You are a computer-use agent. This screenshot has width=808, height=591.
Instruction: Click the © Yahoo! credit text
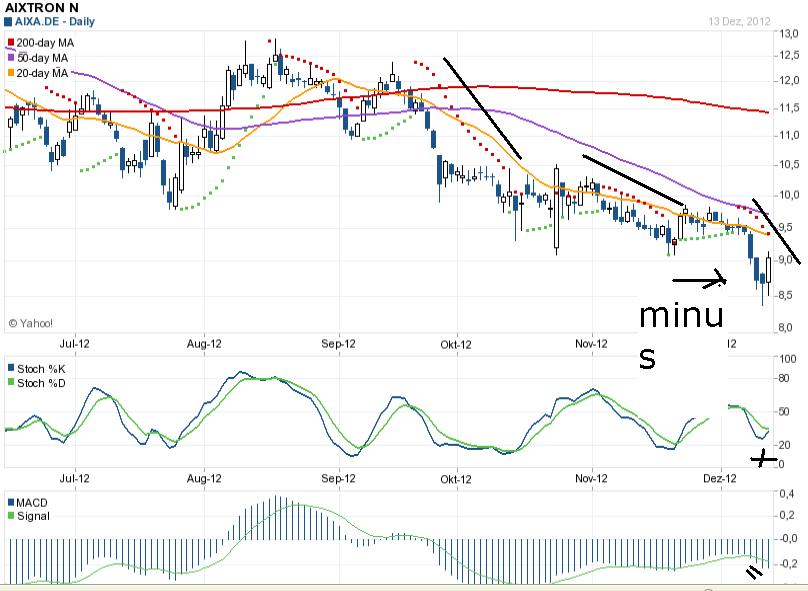30,324
